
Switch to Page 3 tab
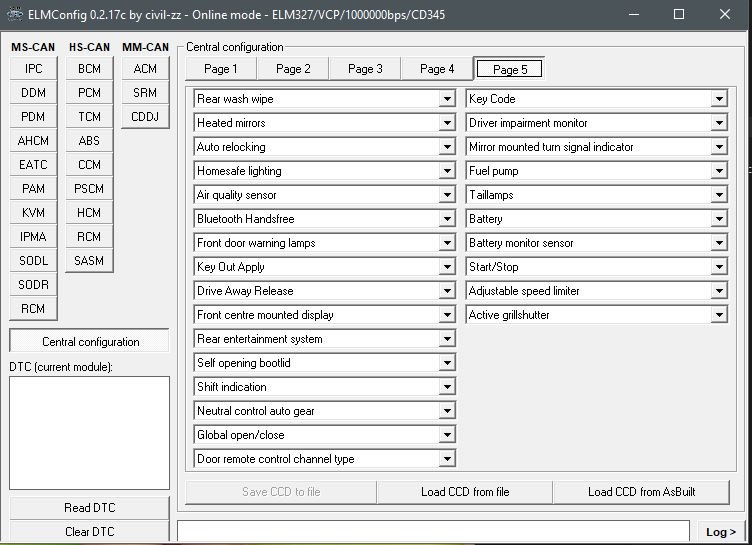pos(365,69)
